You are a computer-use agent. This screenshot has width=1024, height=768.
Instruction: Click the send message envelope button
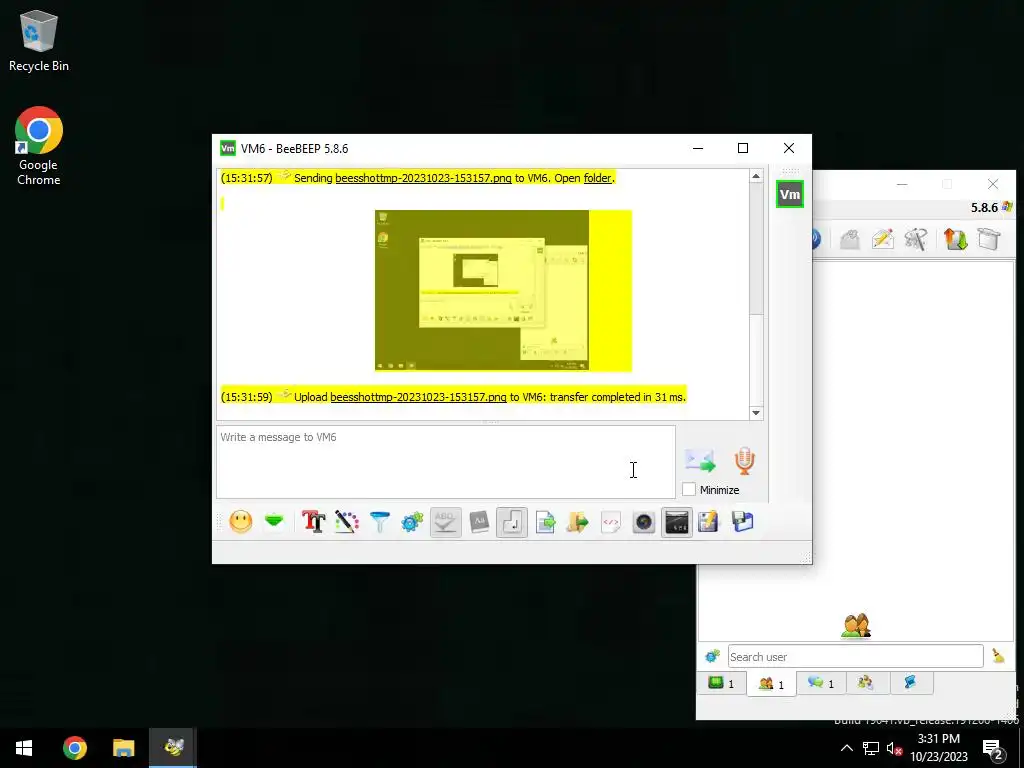coord(700,460)
